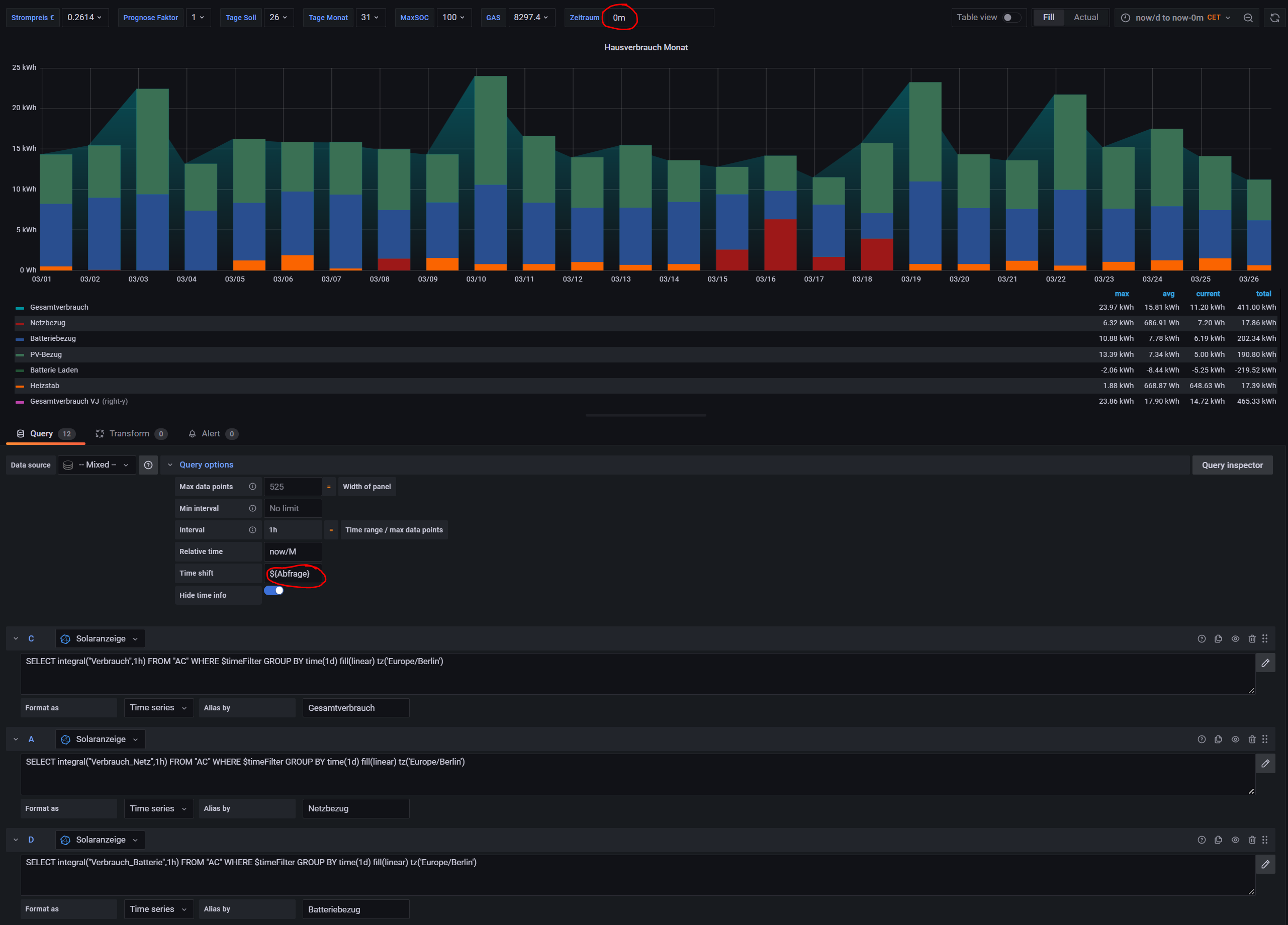Open Time series format dropdown for query C

[158, 707]
